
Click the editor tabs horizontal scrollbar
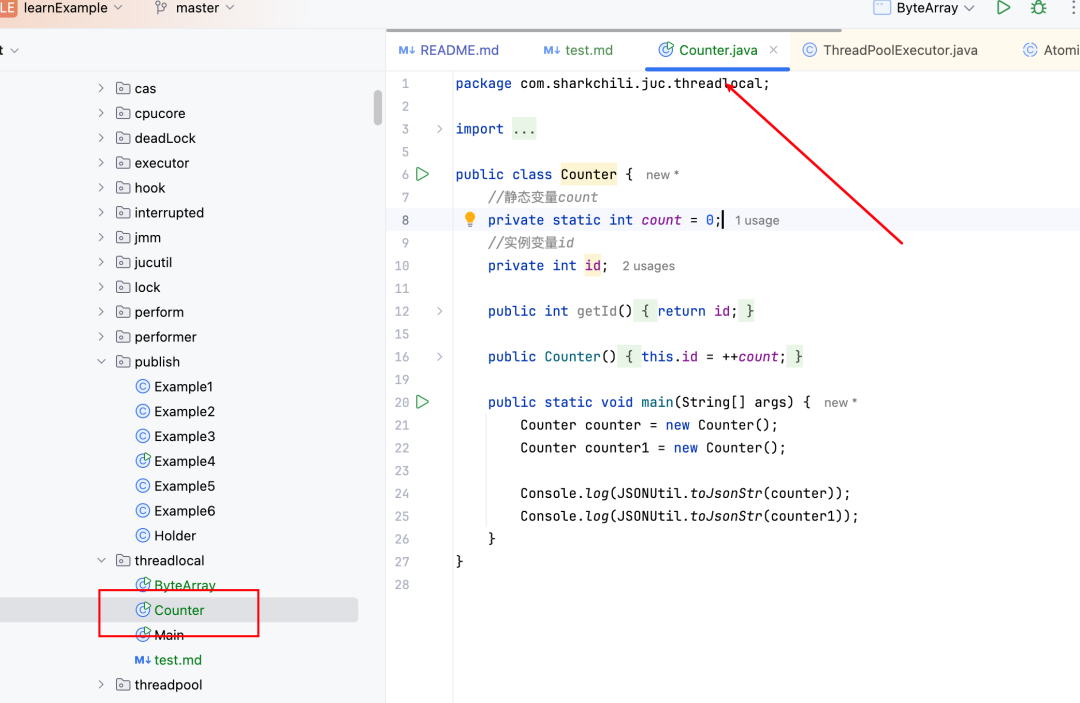pyautogui.click(x=614, y=30)
